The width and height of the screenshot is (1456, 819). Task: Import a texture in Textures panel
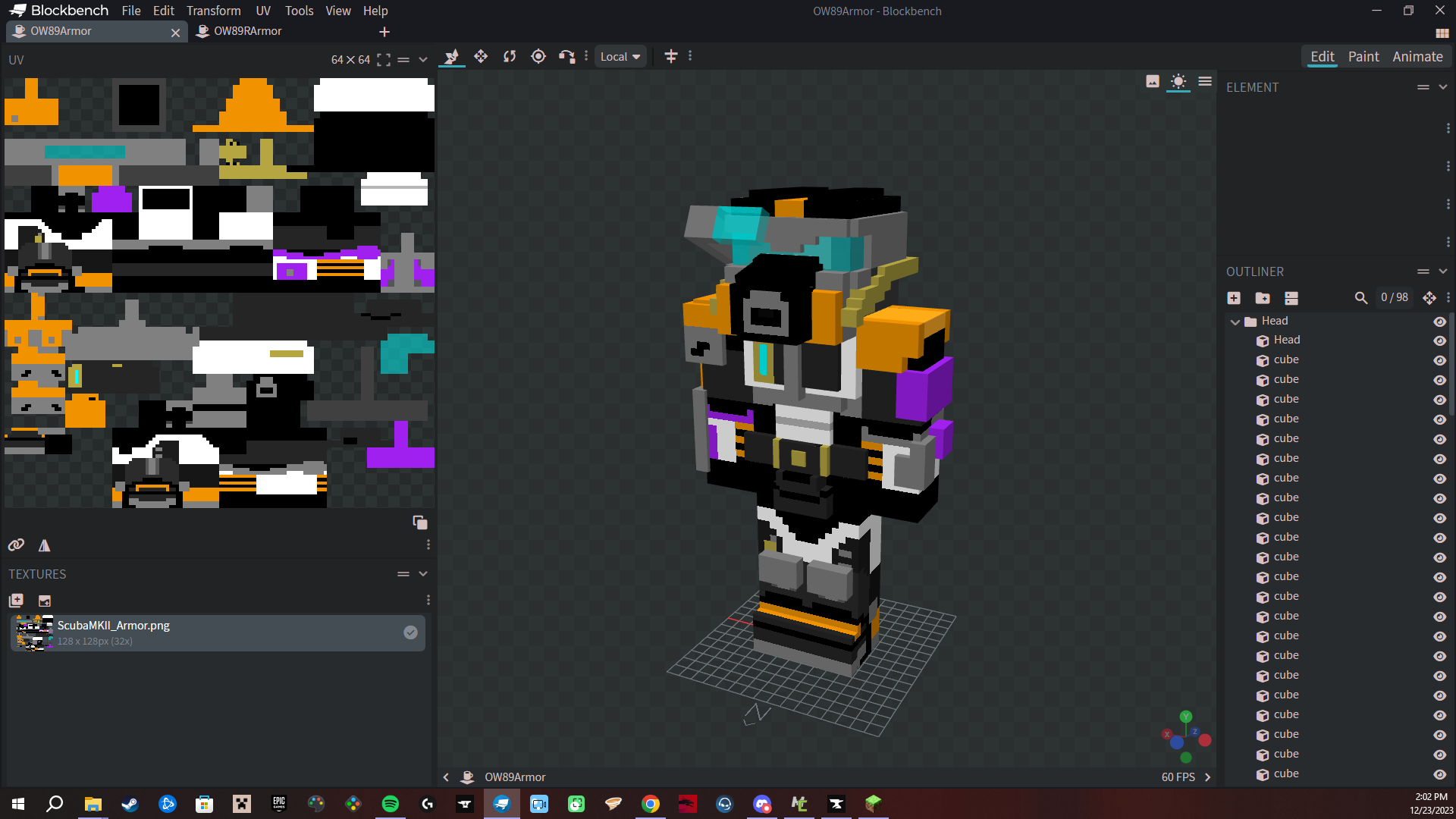click(16, 601)
